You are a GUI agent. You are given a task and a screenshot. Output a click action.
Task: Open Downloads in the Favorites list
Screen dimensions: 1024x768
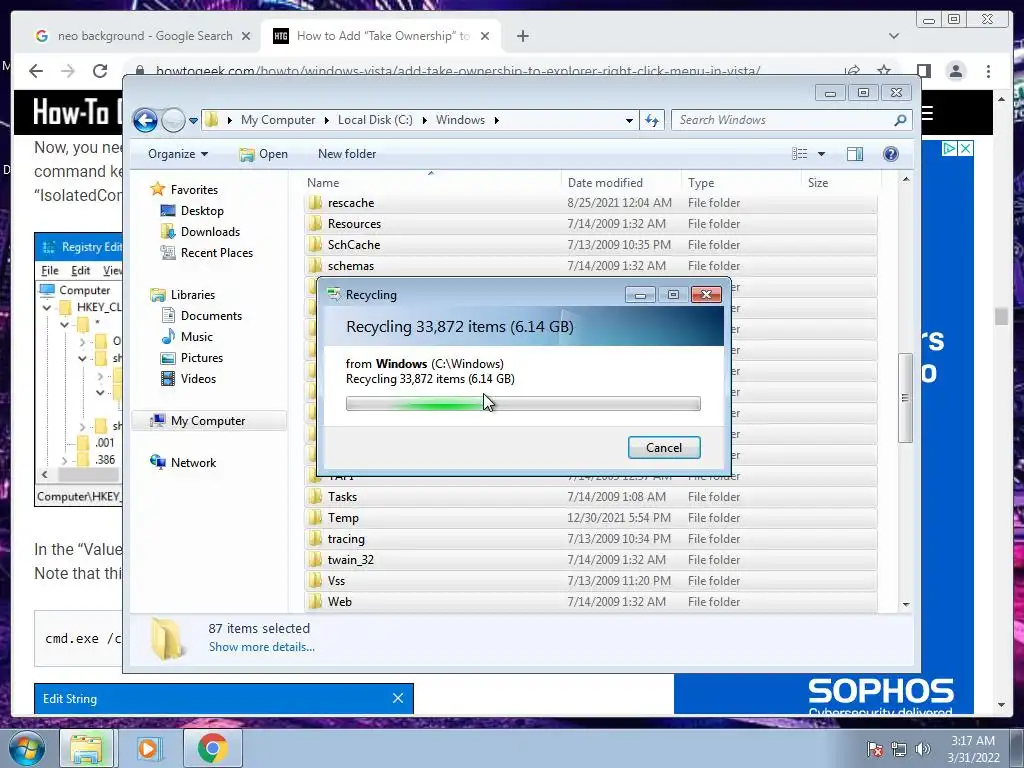[210, 232]
